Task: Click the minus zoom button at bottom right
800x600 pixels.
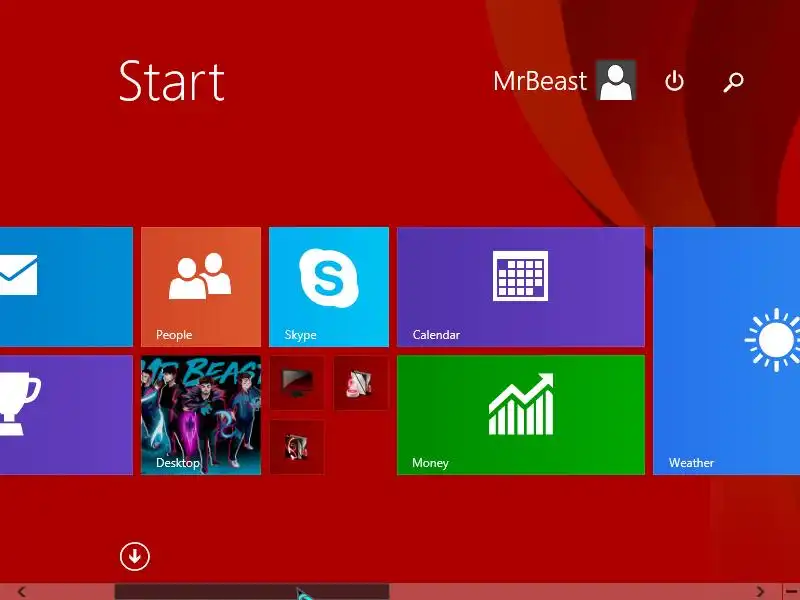Action: click(791, 592)
